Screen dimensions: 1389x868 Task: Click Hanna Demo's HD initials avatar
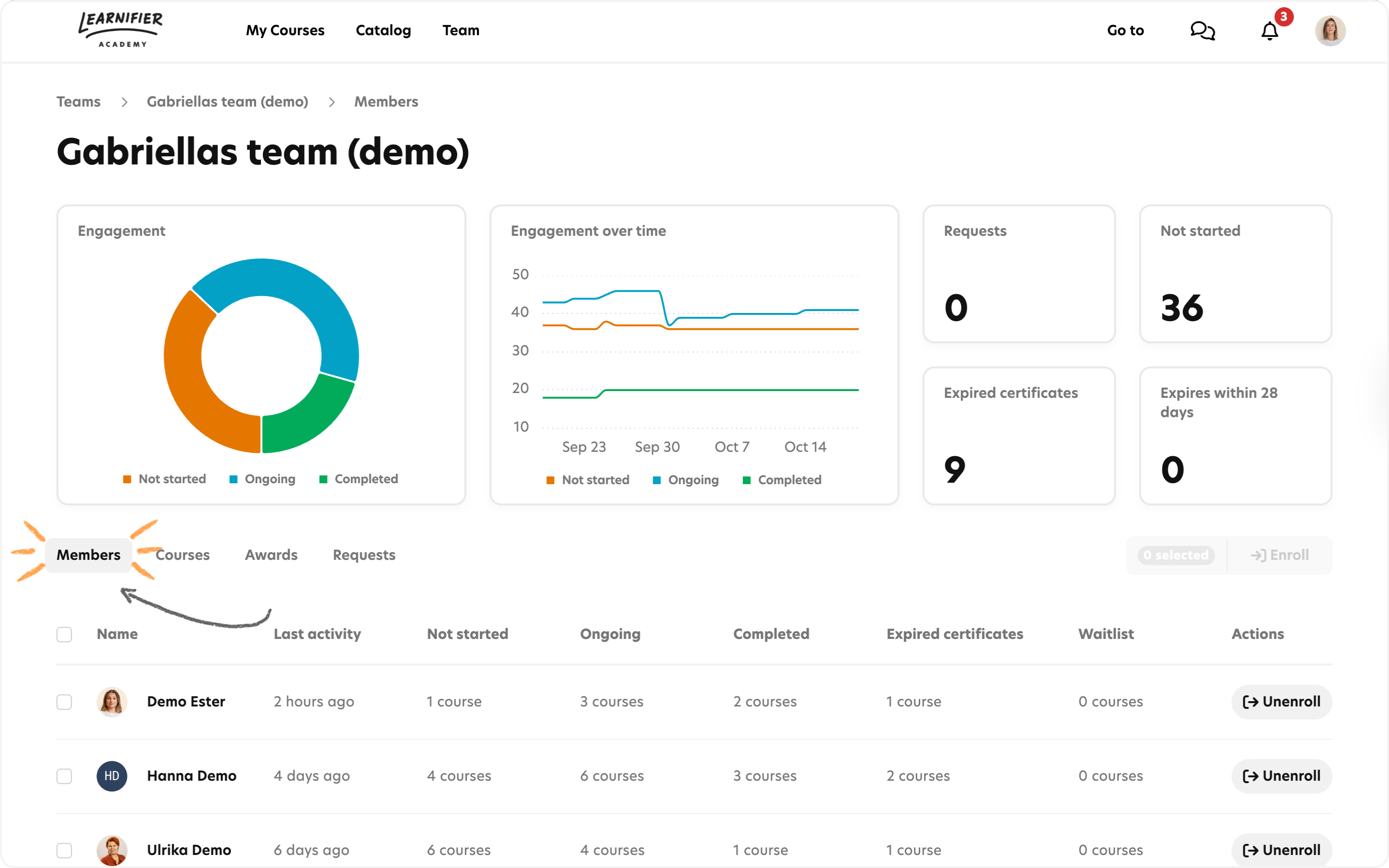pos(112,775)
